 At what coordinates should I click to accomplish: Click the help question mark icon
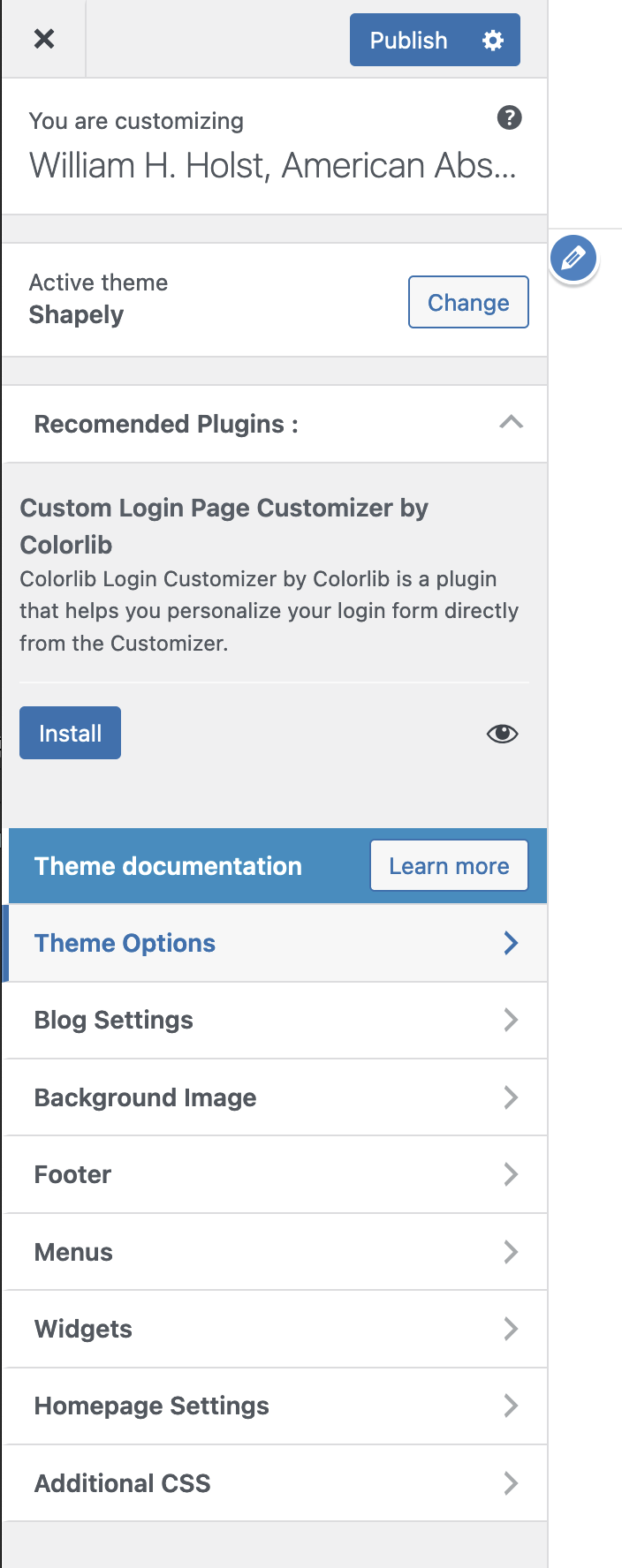[509, 117]
